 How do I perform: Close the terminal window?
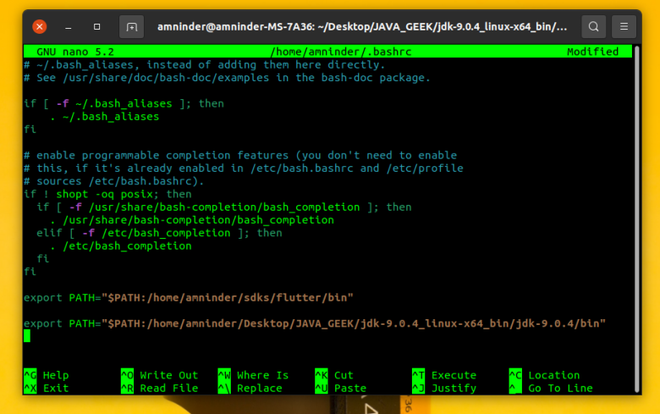pyautogui.click(x=40, y=27)
